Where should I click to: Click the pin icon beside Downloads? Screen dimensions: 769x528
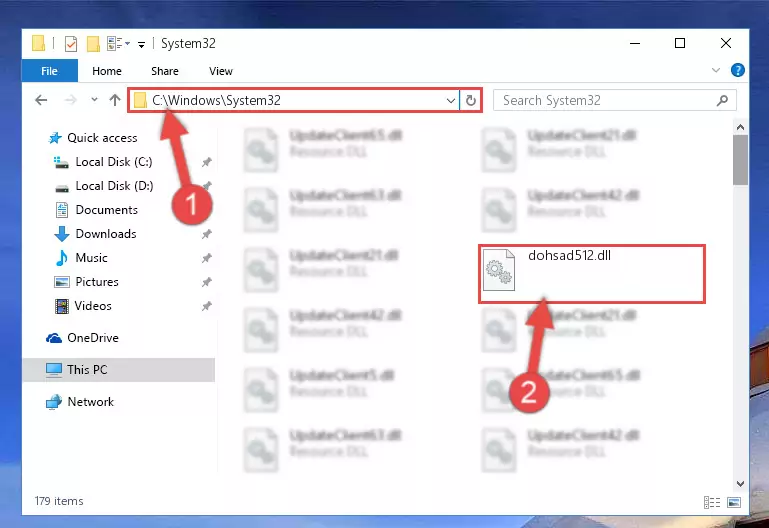[206, 234]
